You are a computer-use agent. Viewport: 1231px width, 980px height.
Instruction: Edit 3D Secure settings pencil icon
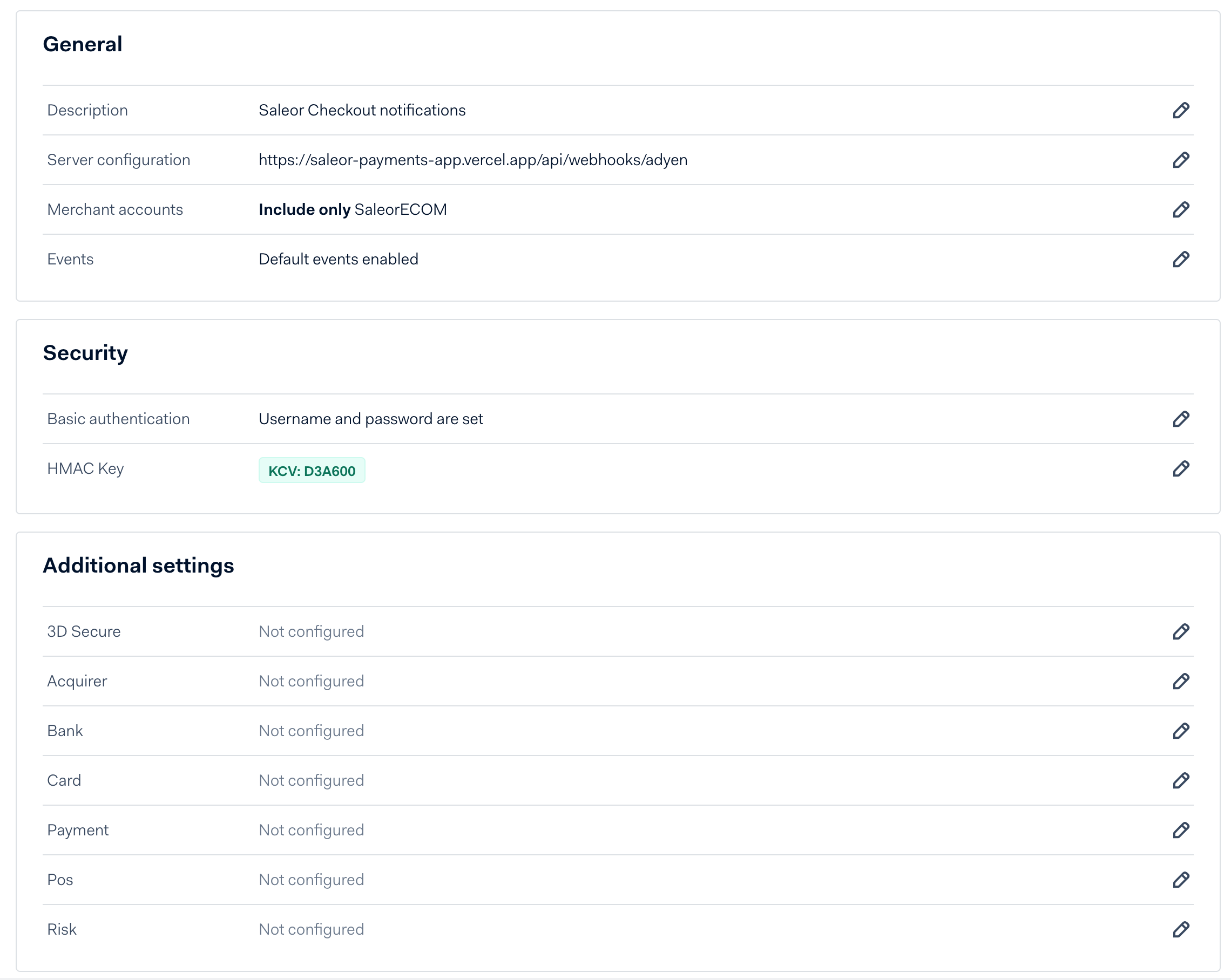1181,631
